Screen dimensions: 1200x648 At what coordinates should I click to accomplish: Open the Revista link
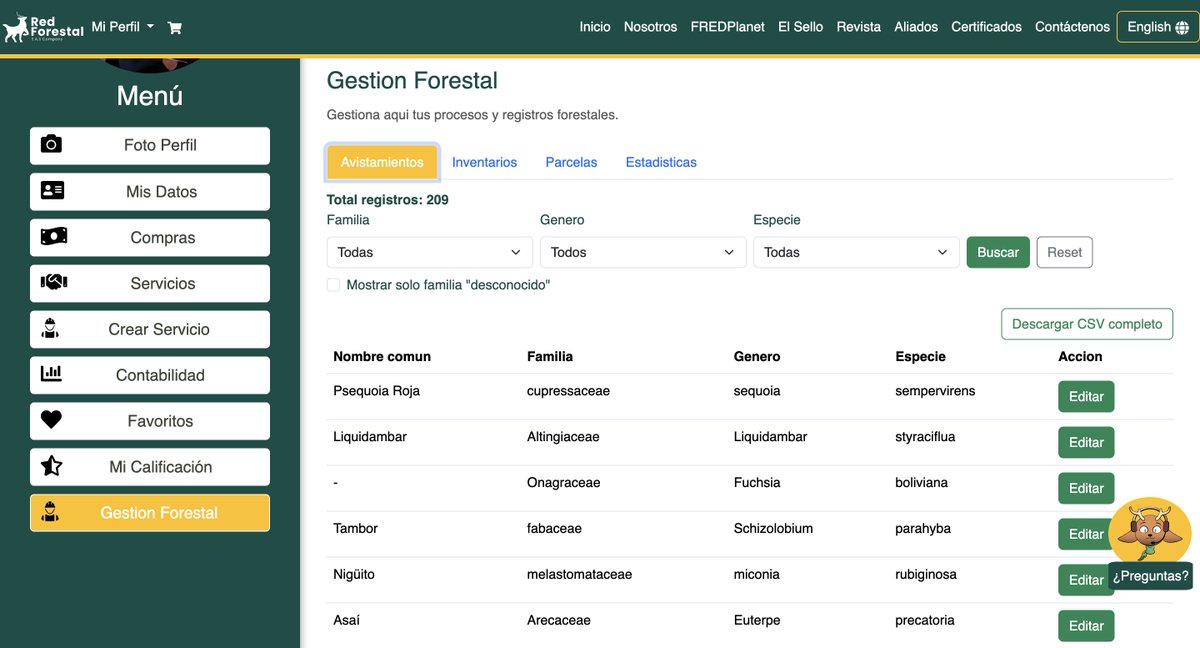click(859, 27)
